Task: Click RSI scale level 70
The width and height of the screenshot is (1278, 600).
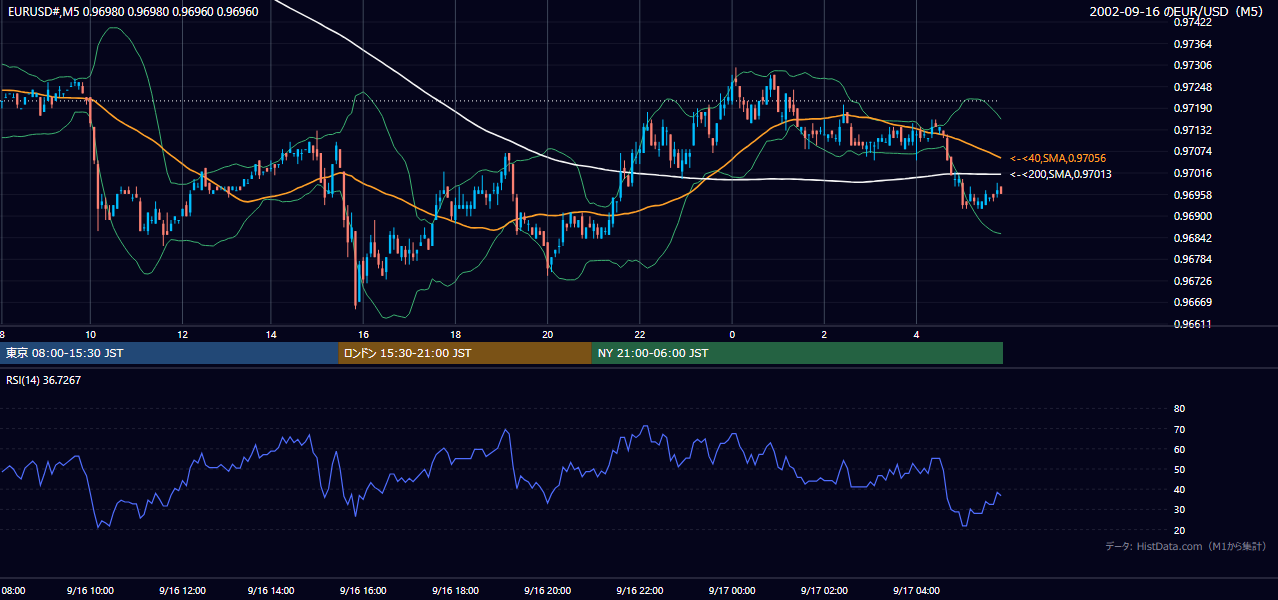Action: [1179, 429]
